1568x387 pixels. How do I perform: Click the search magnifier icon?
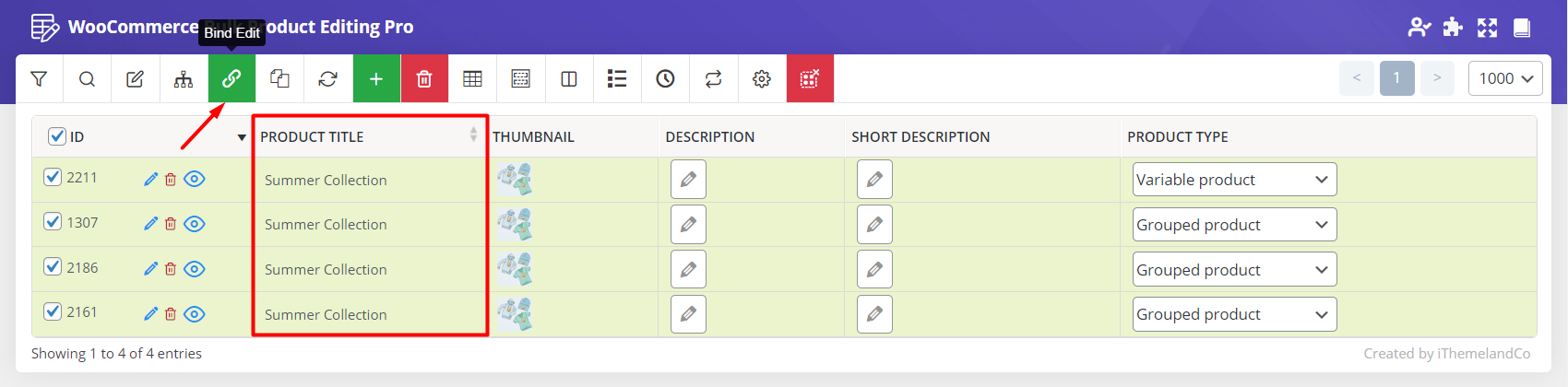tap(87, 79)
